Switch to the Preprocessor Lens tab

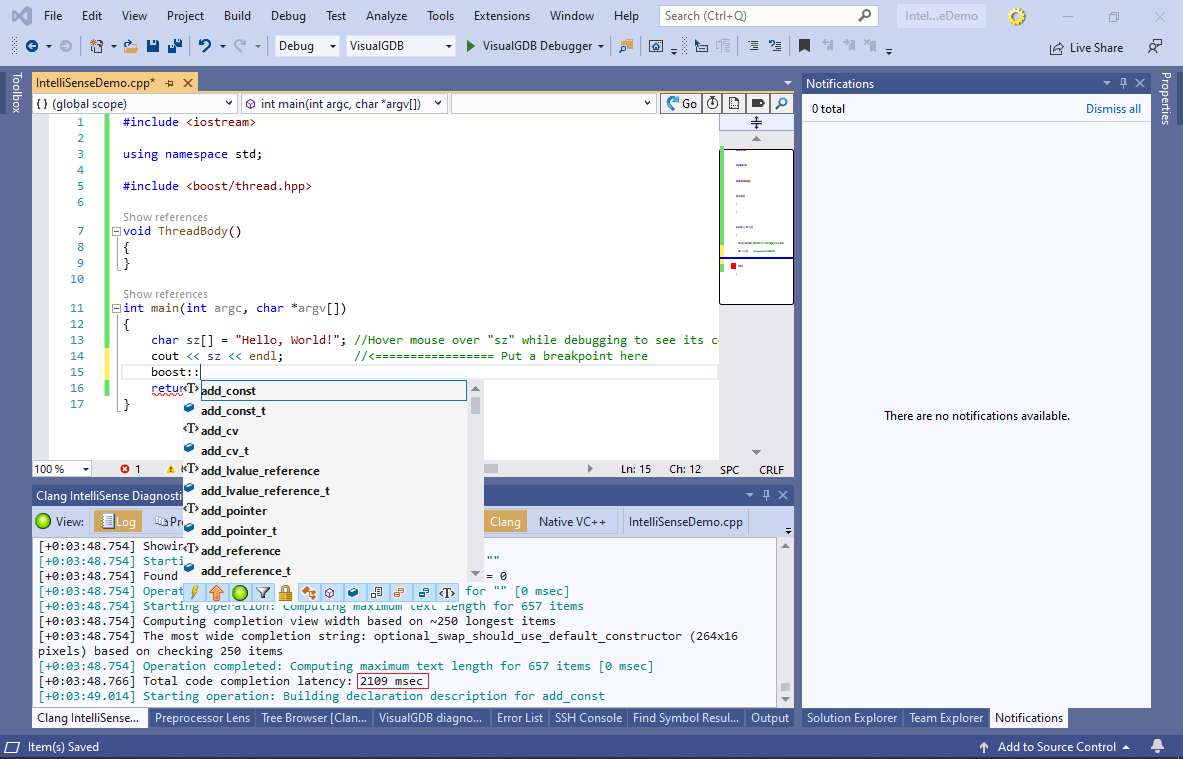click(202, 718)
